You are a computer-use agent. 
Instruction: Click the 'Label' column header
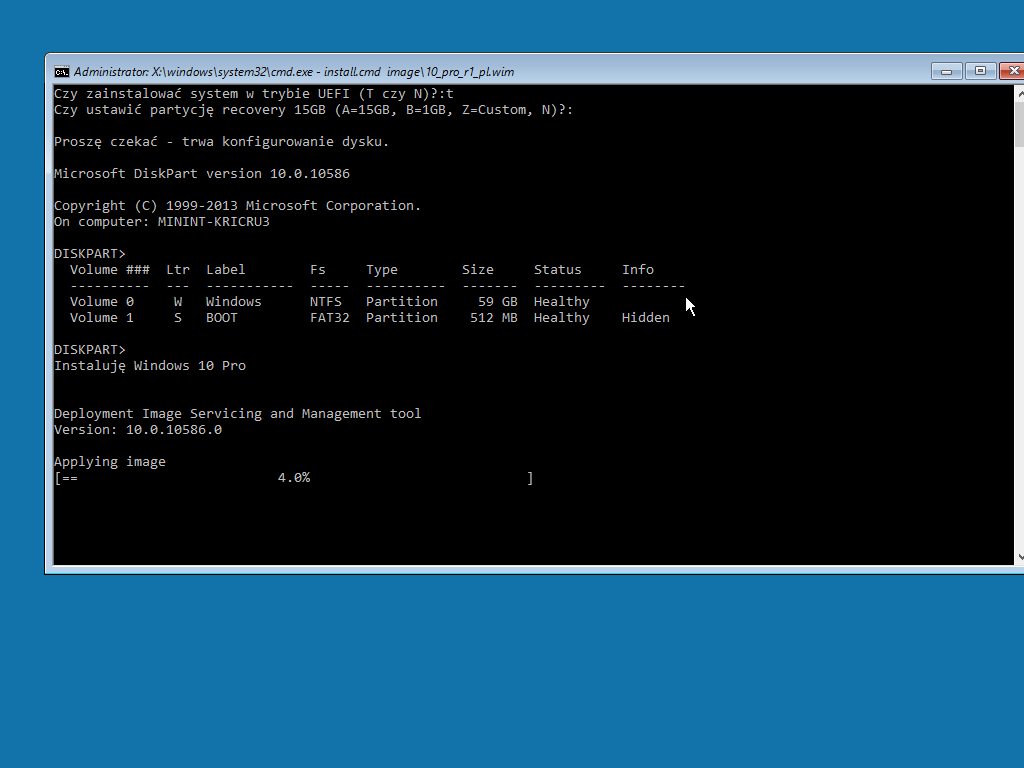click(225, 270)
